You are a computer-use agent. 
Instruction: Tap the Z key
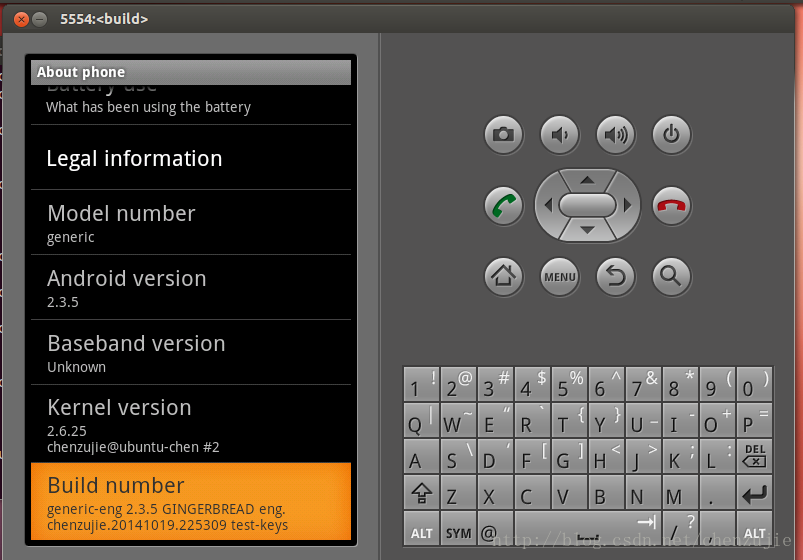click(x=458, y=492)
